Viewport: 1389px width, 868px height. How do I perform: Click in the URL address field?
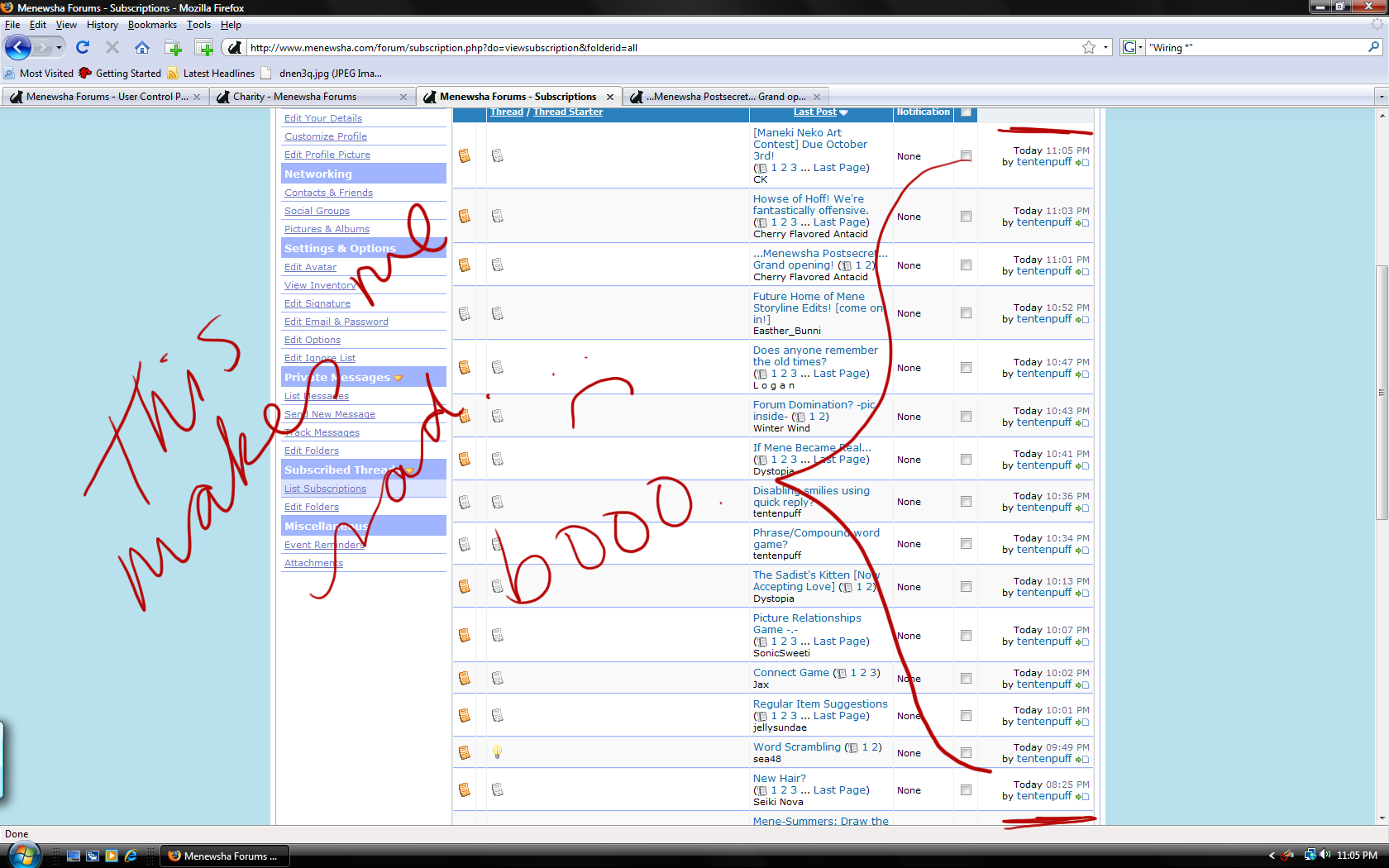tap(661, 47)
